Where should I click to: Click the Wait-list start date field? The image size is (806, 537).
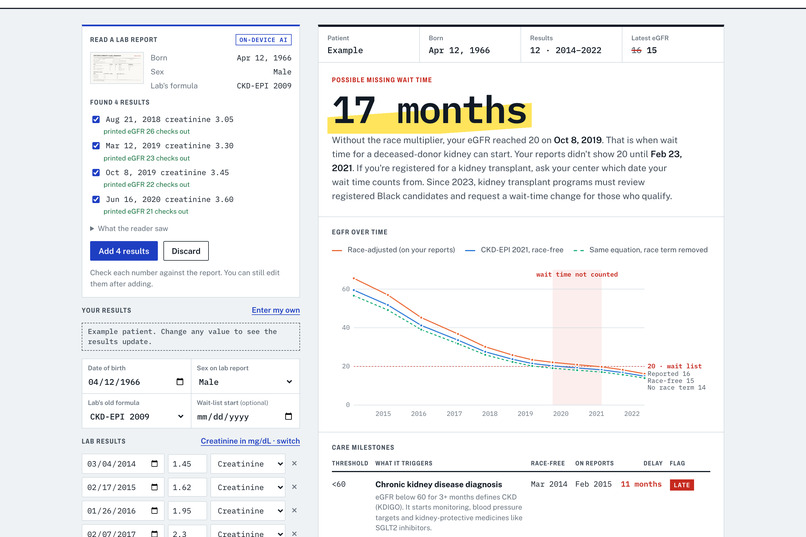click(245, 416)
